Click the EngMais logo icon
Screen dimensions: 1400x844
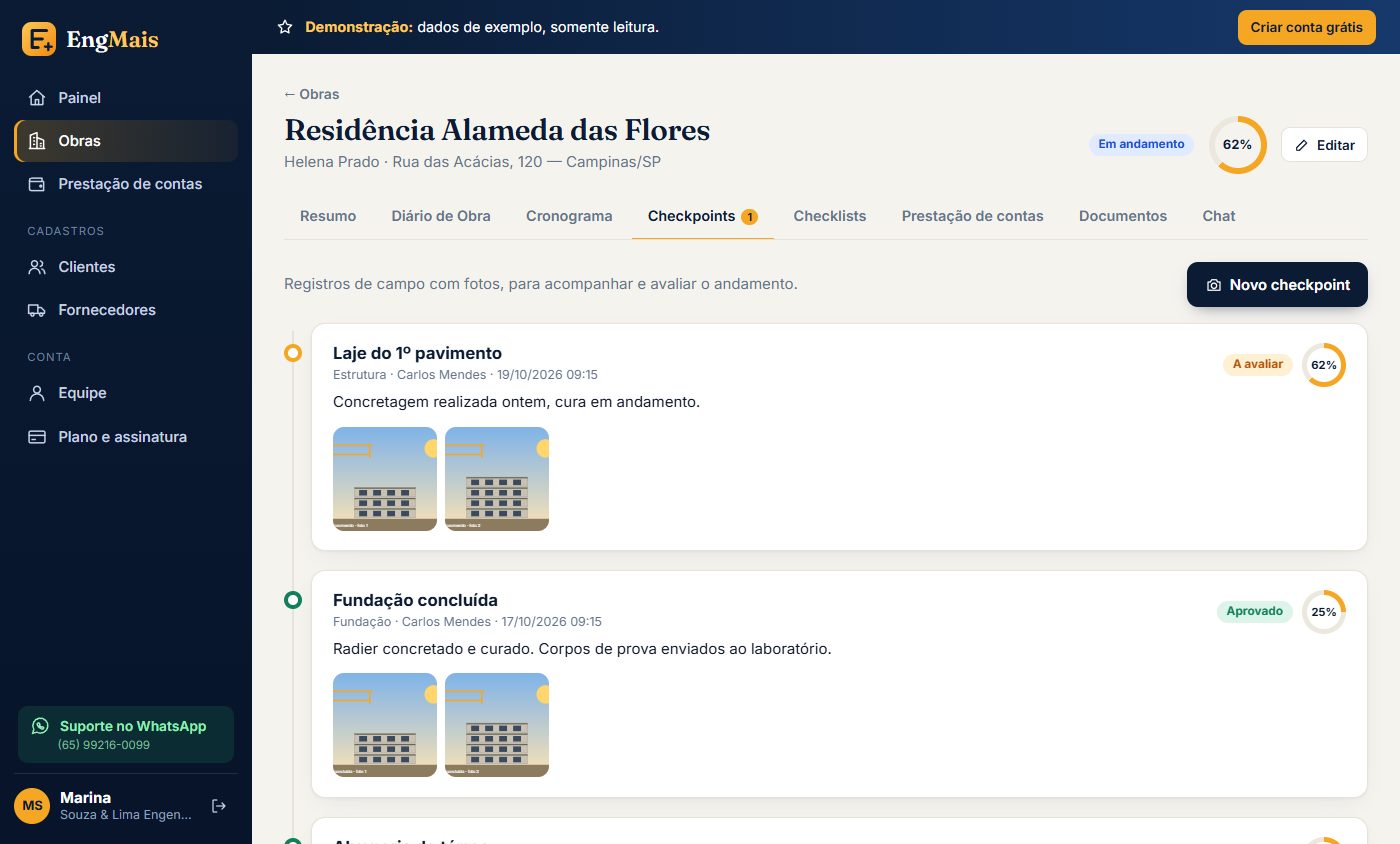(39, 39)
